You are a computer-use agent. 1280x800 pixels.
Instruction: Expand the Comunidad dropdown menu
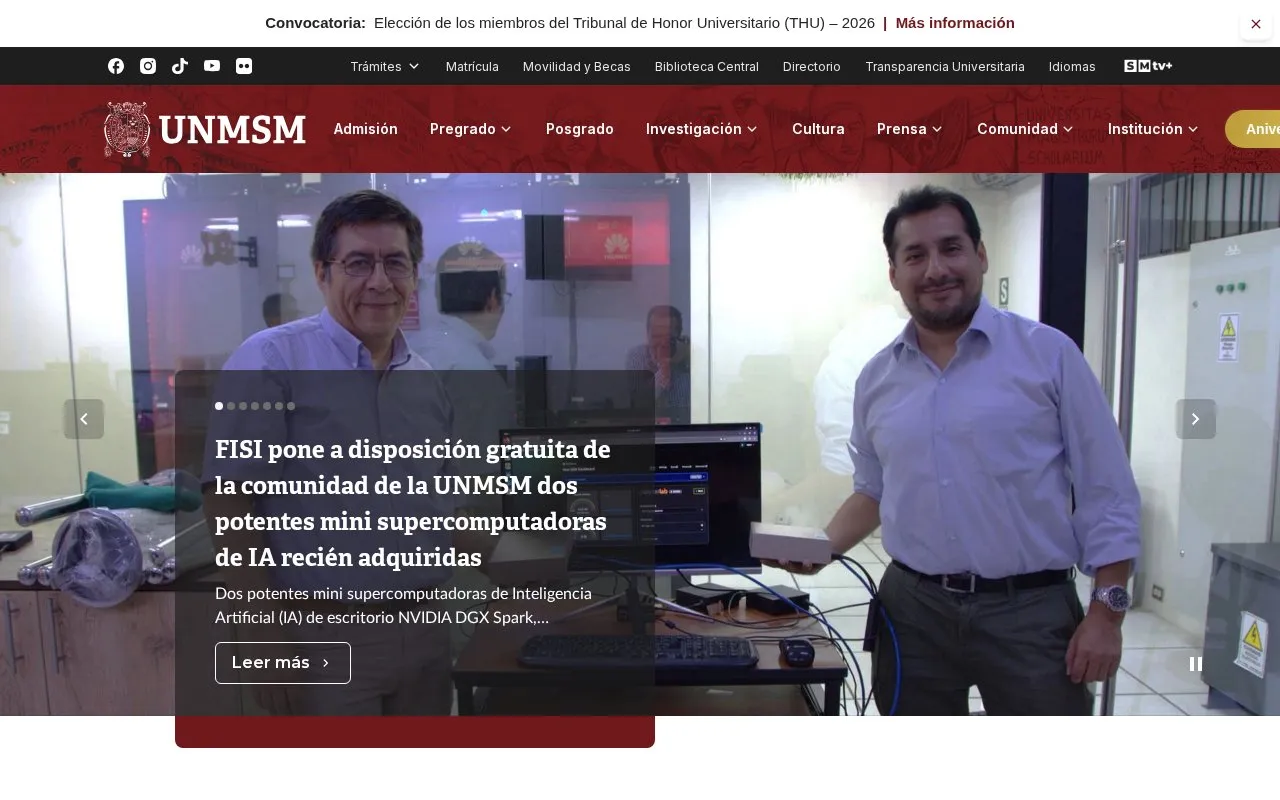pyautogui.click(x=1025, y=129)
